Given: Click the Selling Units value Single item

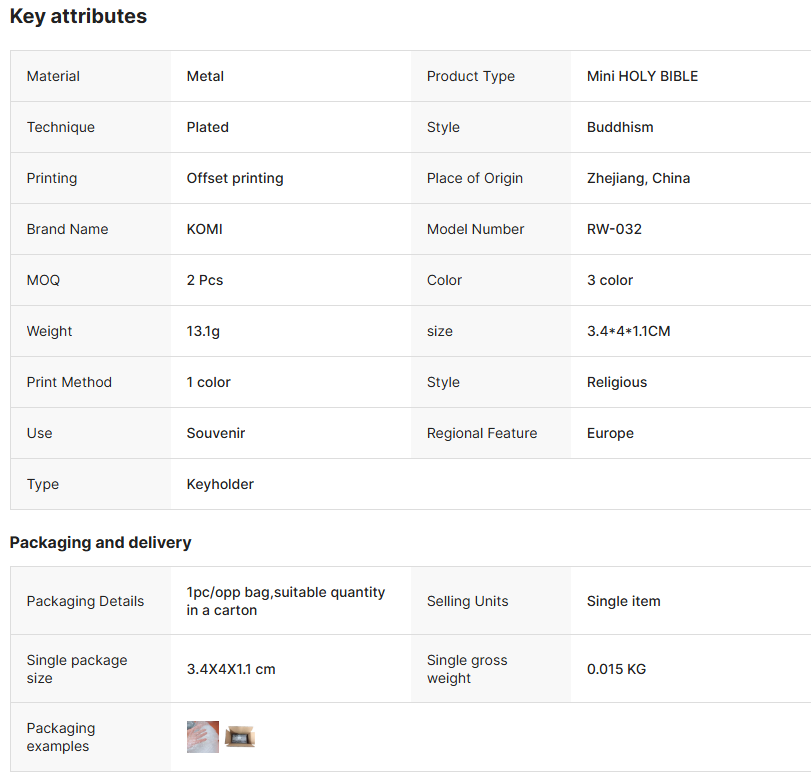Looking at the screenshot, I should click(x=623, y=601).
